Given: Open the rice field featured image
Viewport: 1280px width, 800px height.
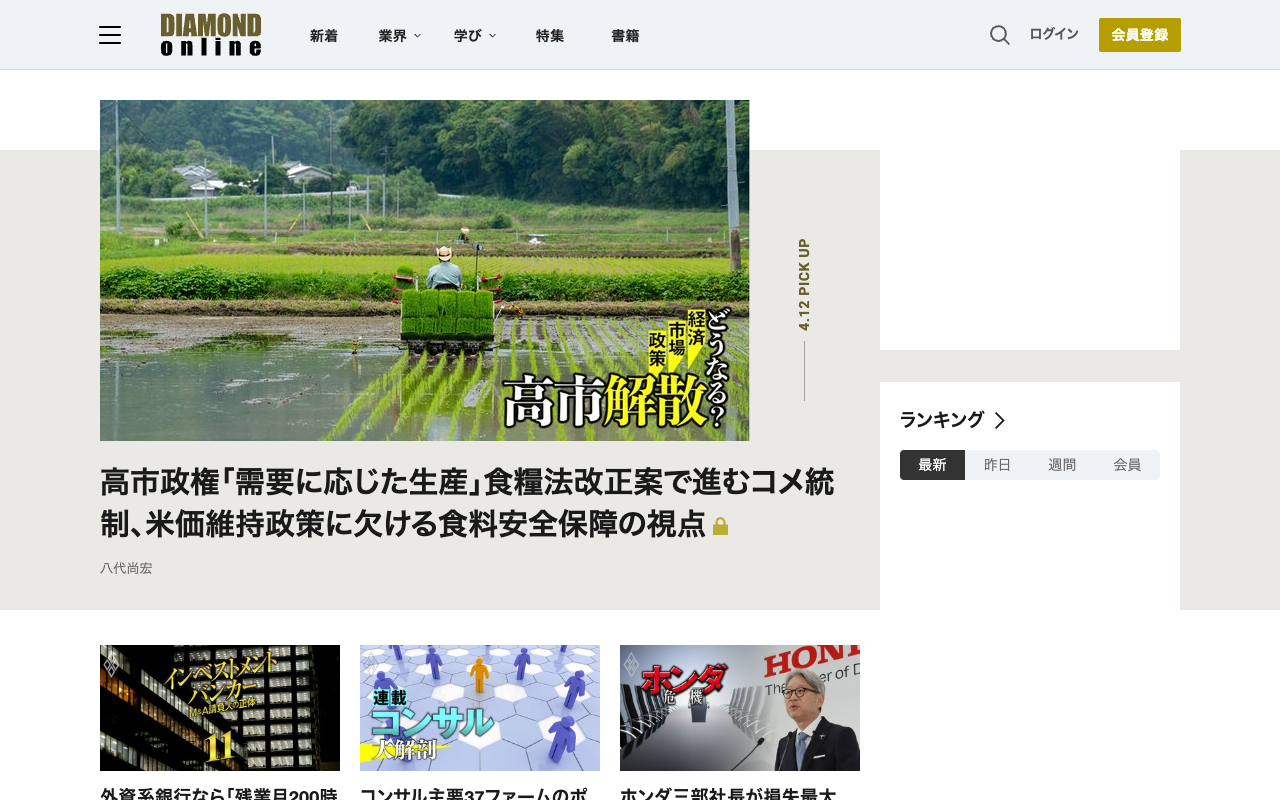Looking at the screenshot, I should click(x=424, y=270).
